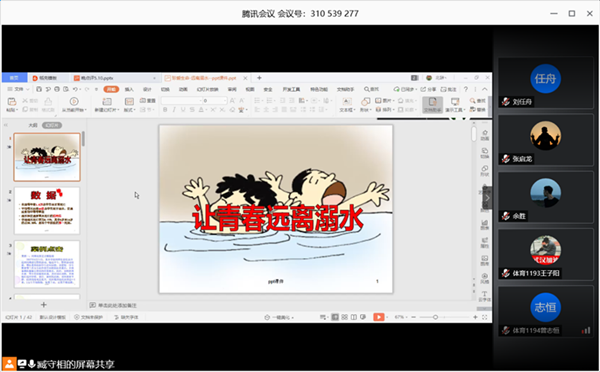Screen dimensions: 600x372
Task: Click the print preview icon in quick access bar
Action: (x=66, y=89)
